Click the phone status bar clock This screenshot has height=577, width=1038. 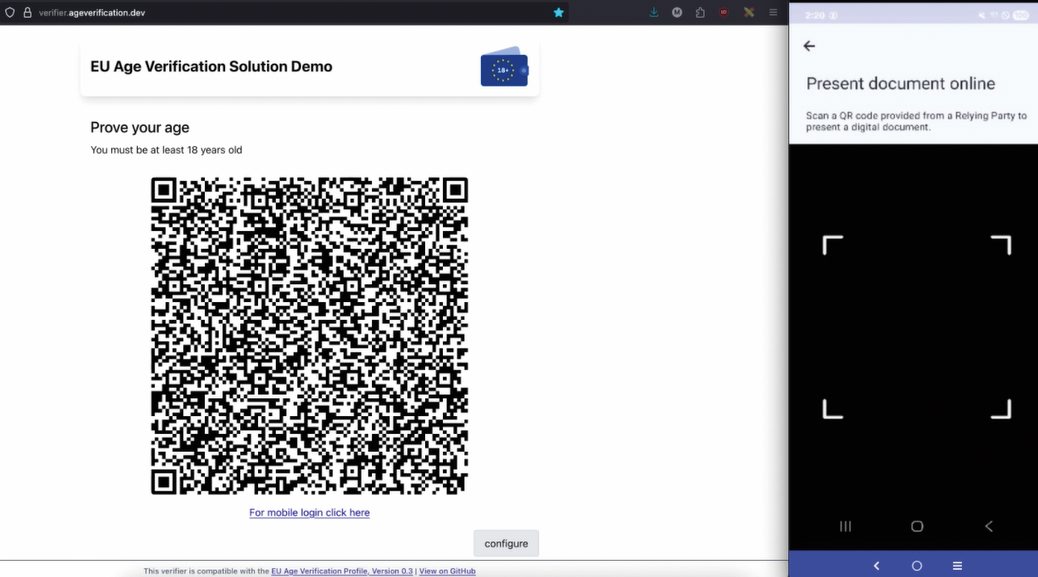point(816,15)
